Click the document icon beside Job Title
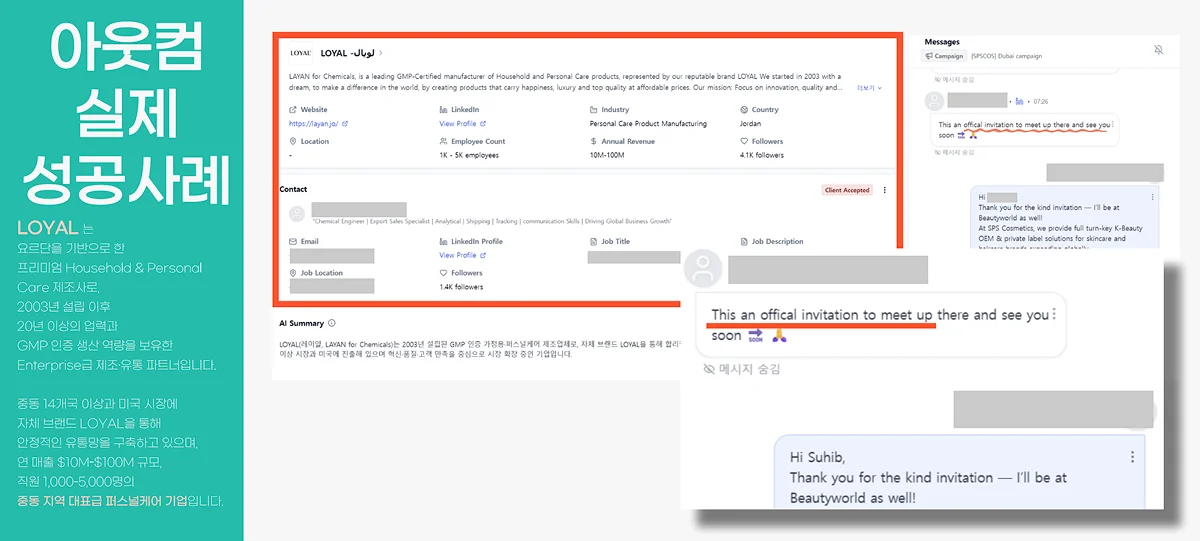 [x=594, y=241]
